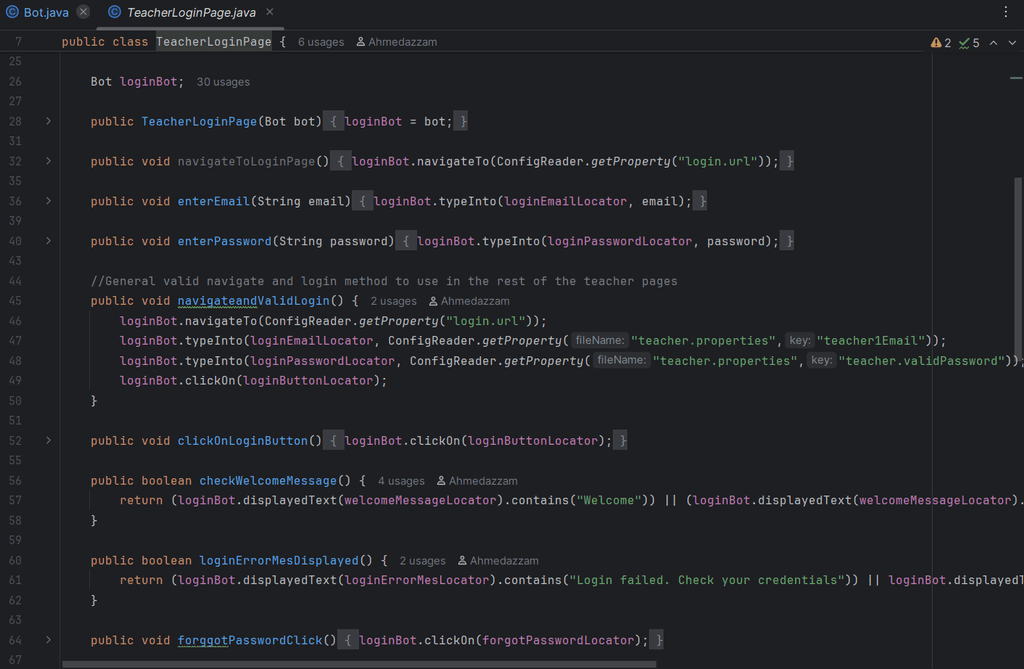Unfold the enterPassword method body
Viewport: 1024px width, 669px height.
tap(48, 241)
